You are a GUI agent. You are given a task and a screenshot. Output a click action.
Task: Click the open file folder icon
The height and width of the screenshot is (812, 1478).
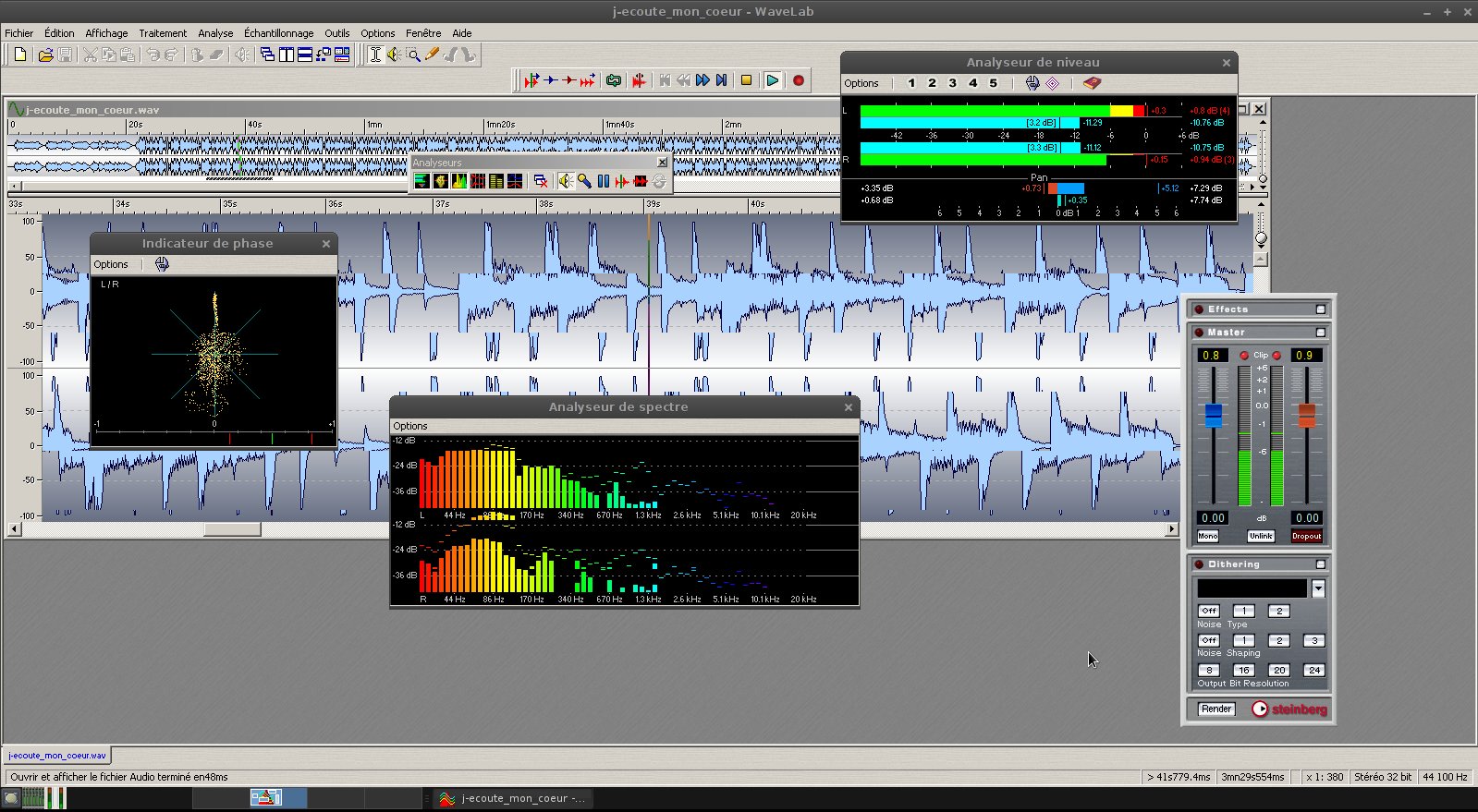click(x=45, y=55)
